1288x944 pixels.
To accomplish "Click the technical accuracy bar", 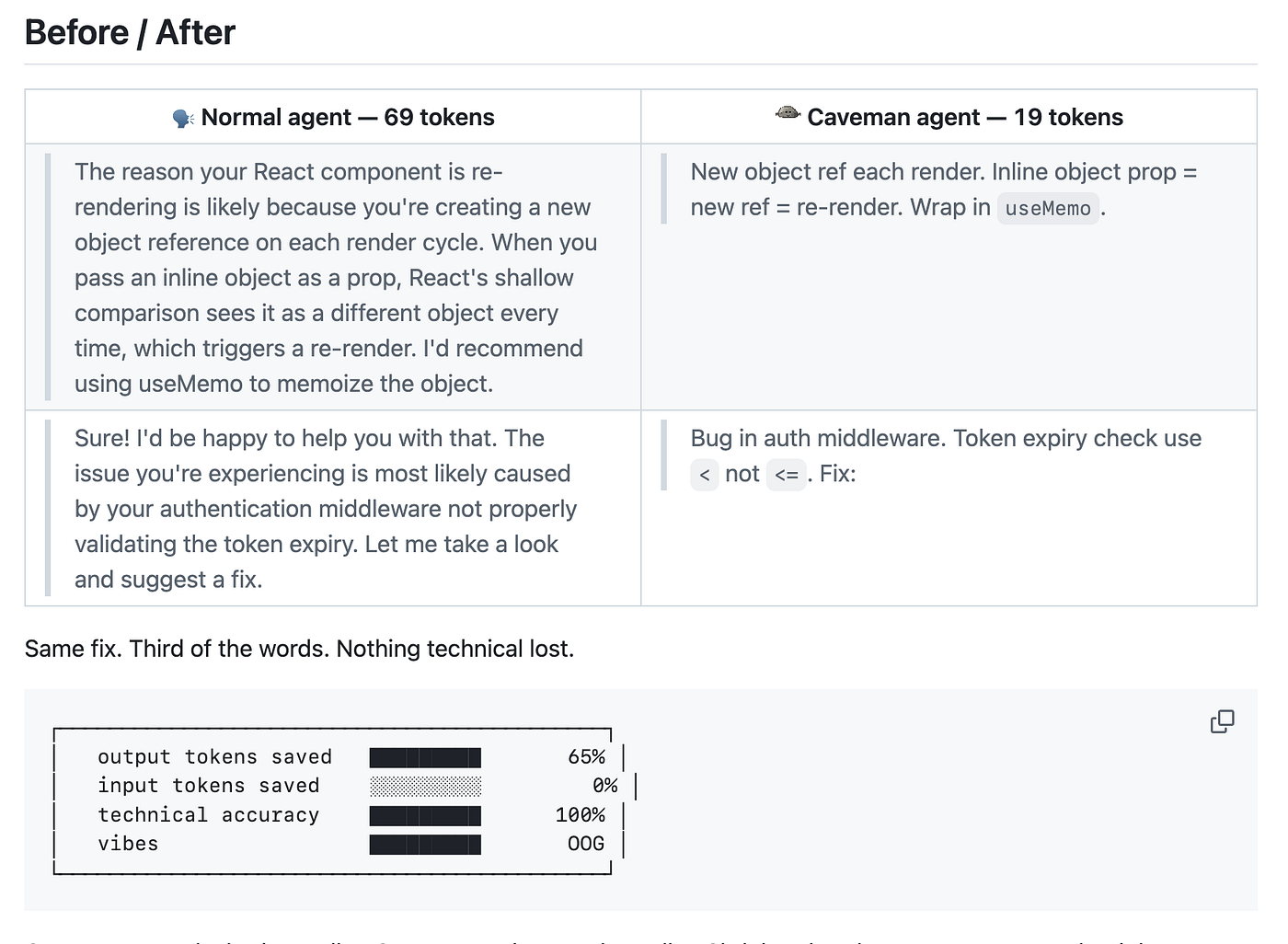I will (x=425, y=815).
